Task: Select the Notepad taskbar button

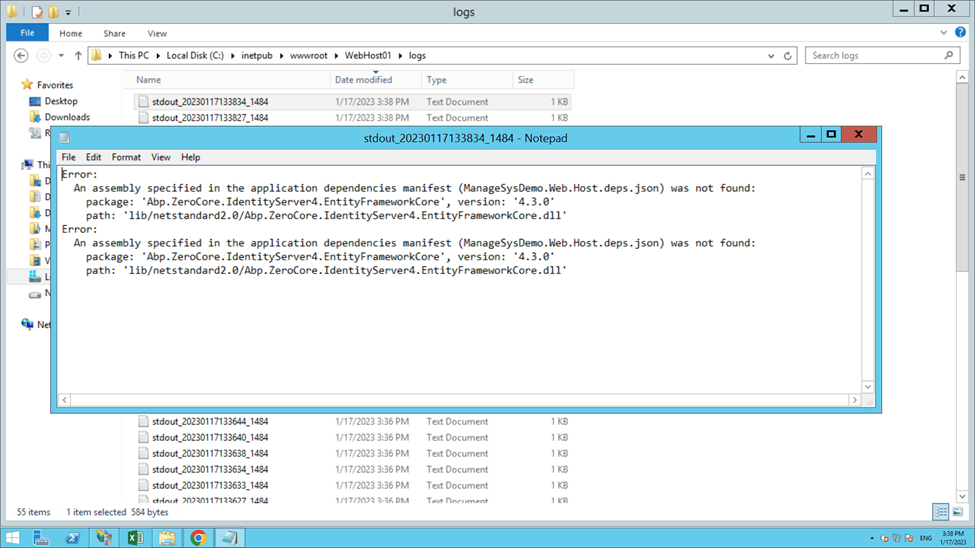Action: tap(229, 537)
